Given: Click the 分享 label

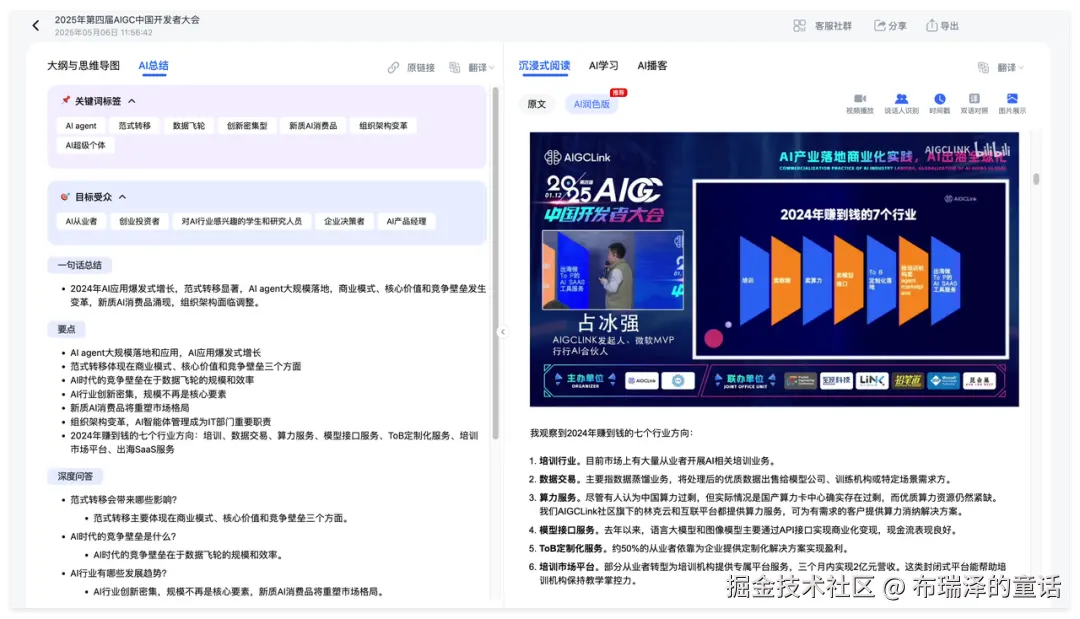Looking at the screenshot, I should pyautogui.click(x=897, y=25).
